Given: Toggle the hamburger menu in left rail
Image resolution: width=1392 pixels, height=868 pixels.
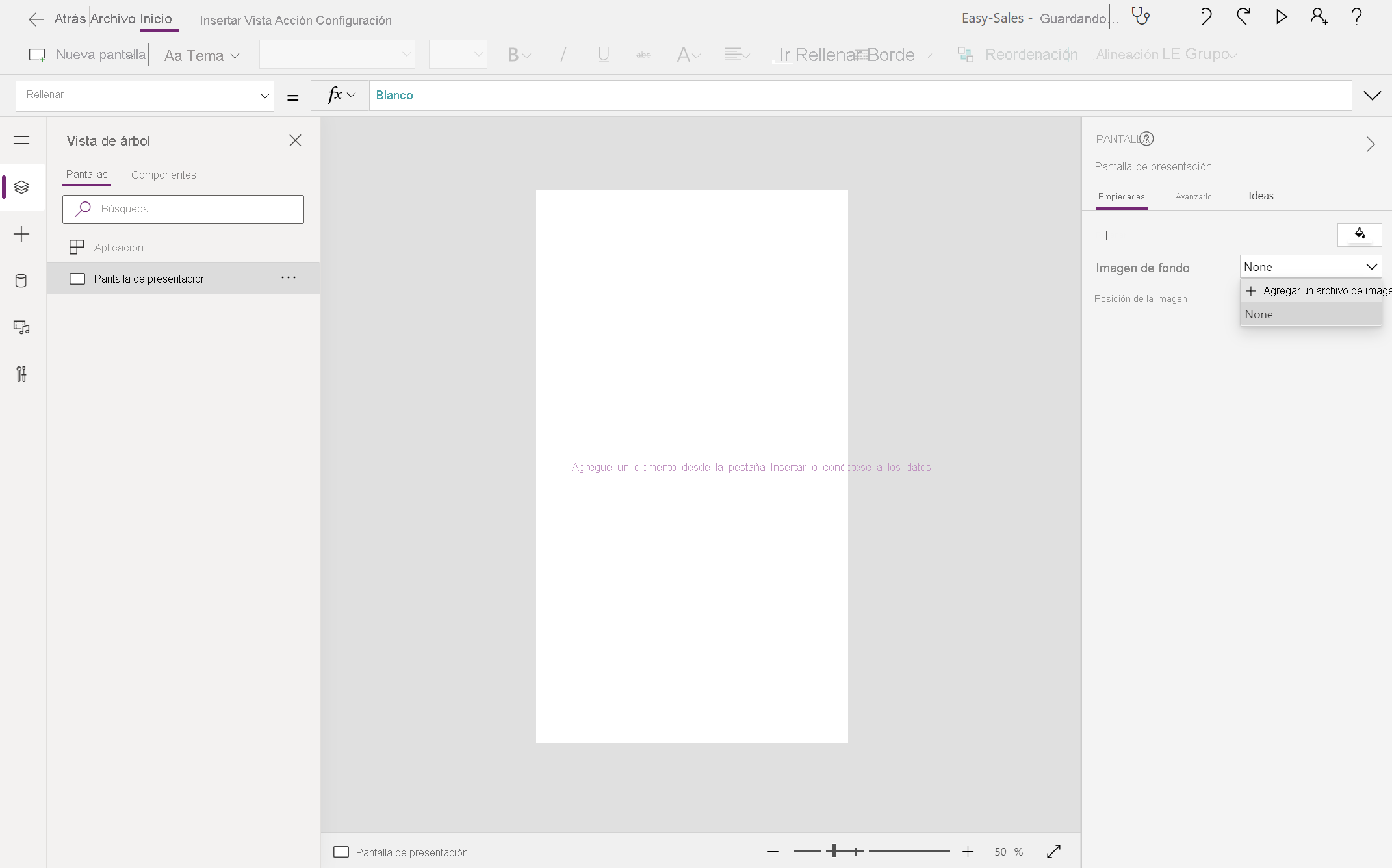Looking at the screenshot, I should pyautogui.click(x=21, y=140).
